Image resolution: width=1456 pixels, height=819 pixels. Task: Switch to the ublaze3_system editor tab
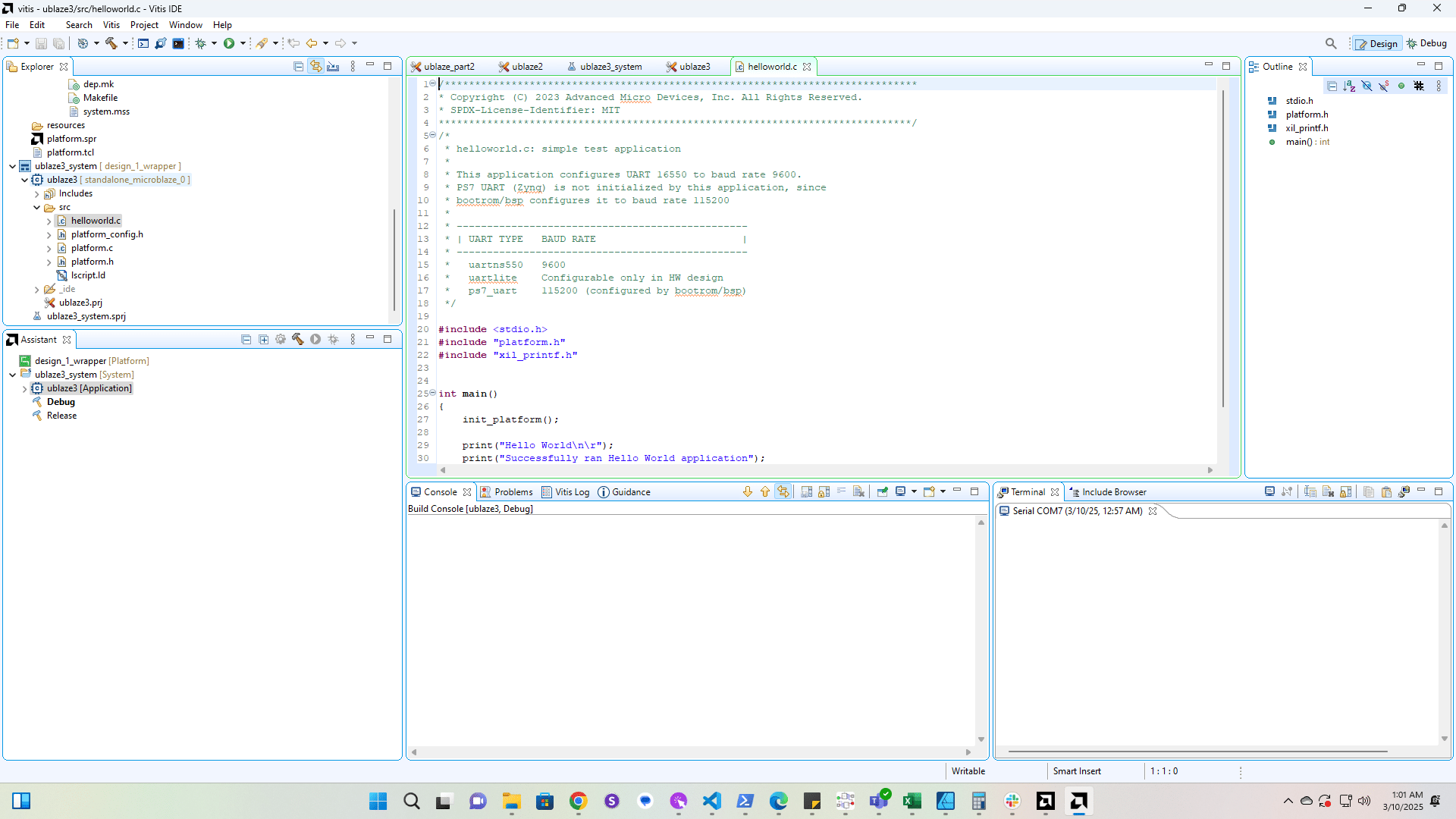[610, 67]
